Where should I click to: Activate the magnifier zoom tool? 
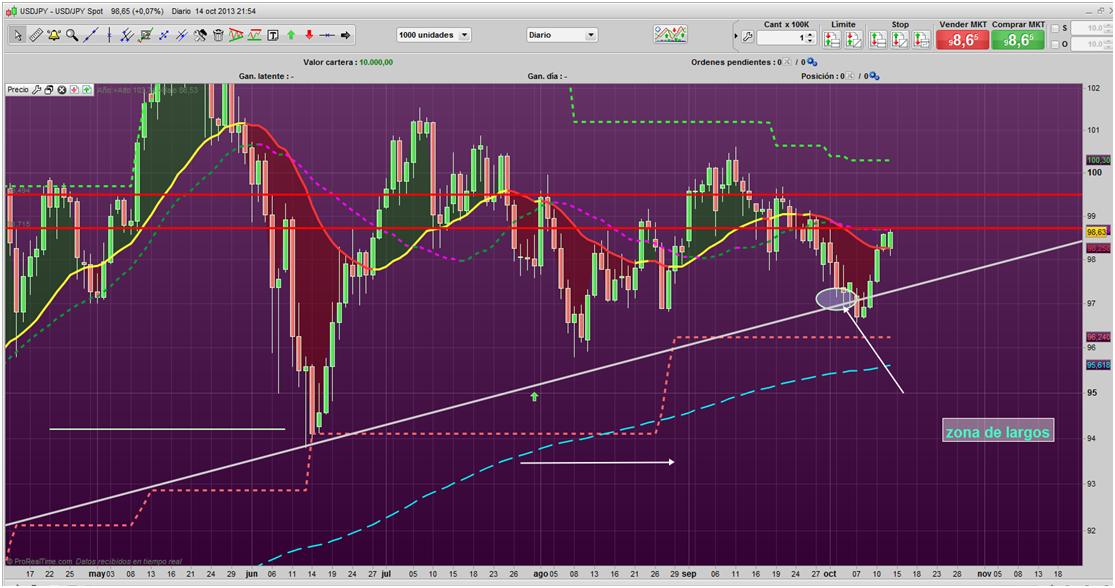72,36
